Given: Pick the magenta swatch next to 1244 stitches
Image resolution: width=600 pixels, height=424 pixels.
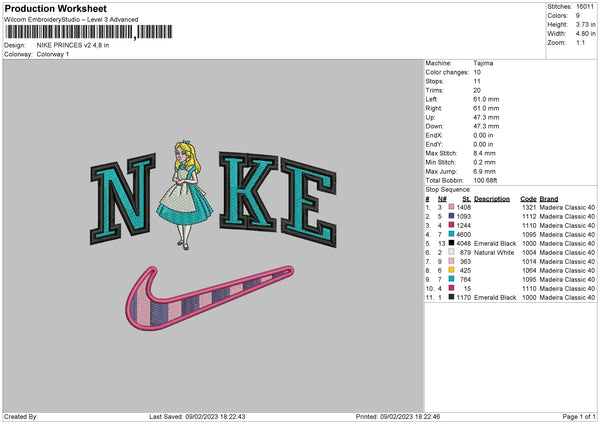Looking at the screenshot, I should click(451, 225).
